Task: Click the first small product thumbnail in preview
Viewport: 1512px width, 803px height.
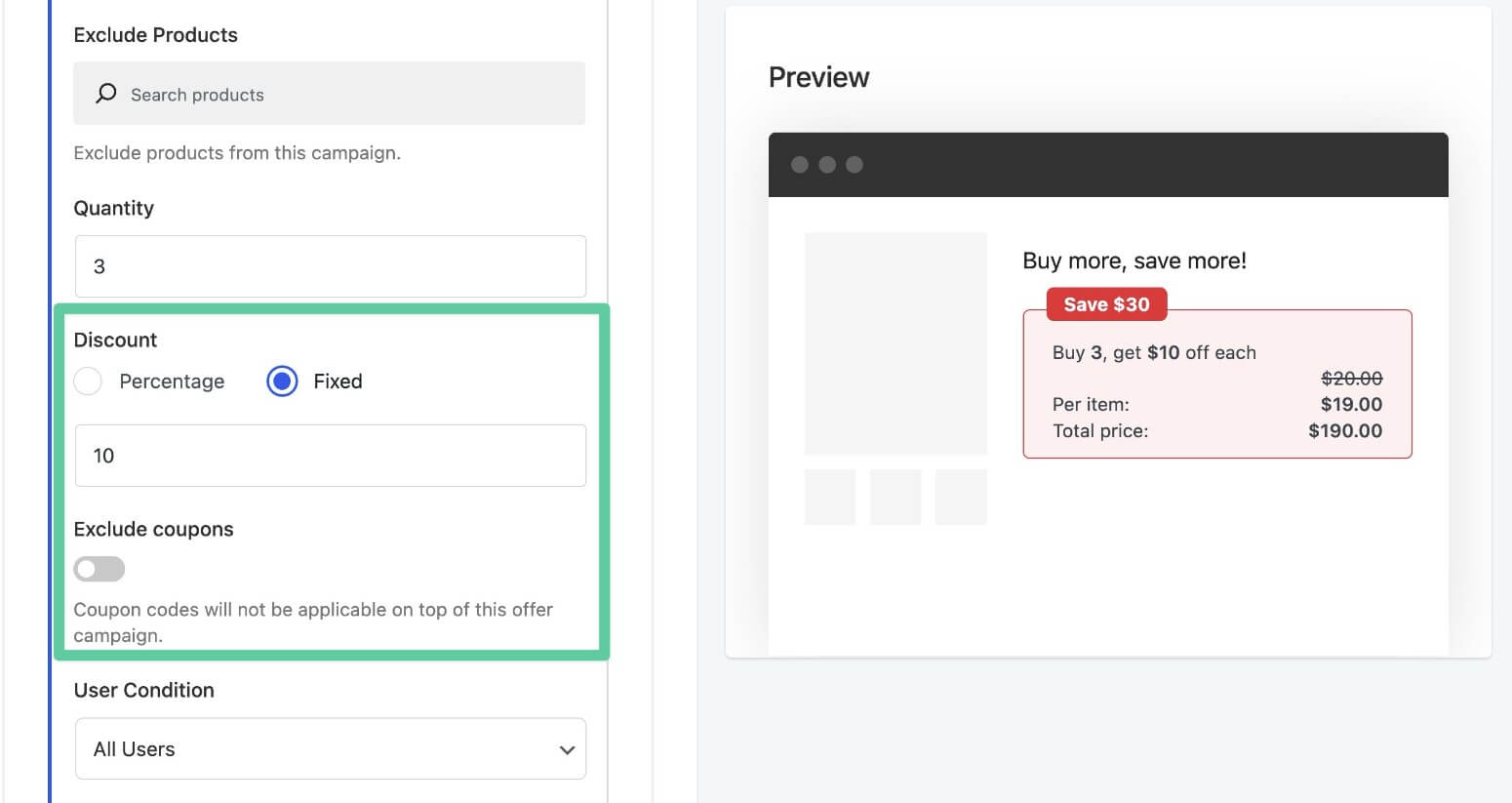Action: [830, 497]
